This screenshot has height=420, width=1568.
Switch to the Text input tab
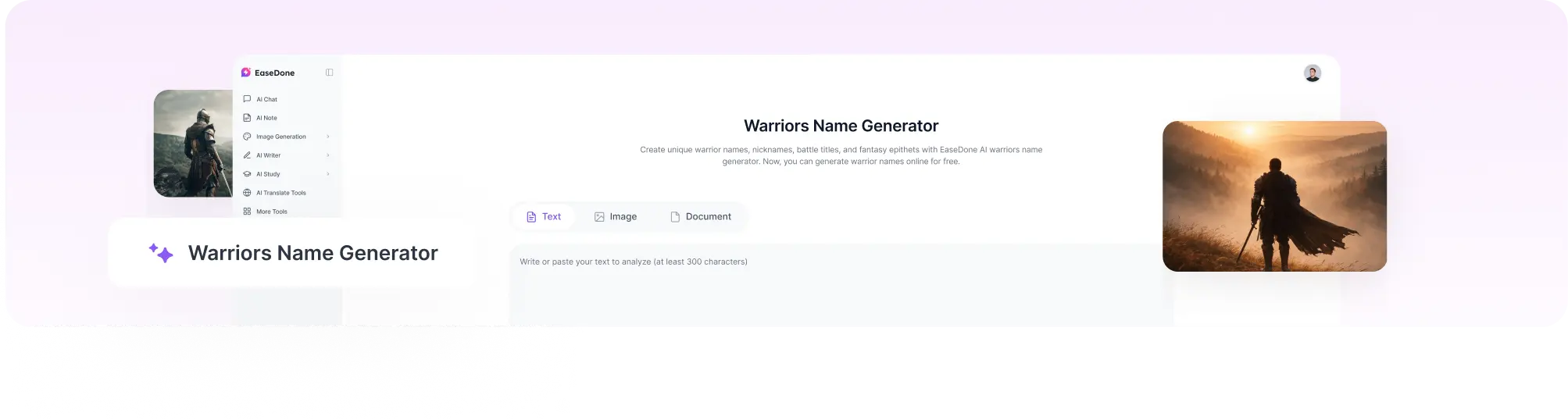click(544, 217)
